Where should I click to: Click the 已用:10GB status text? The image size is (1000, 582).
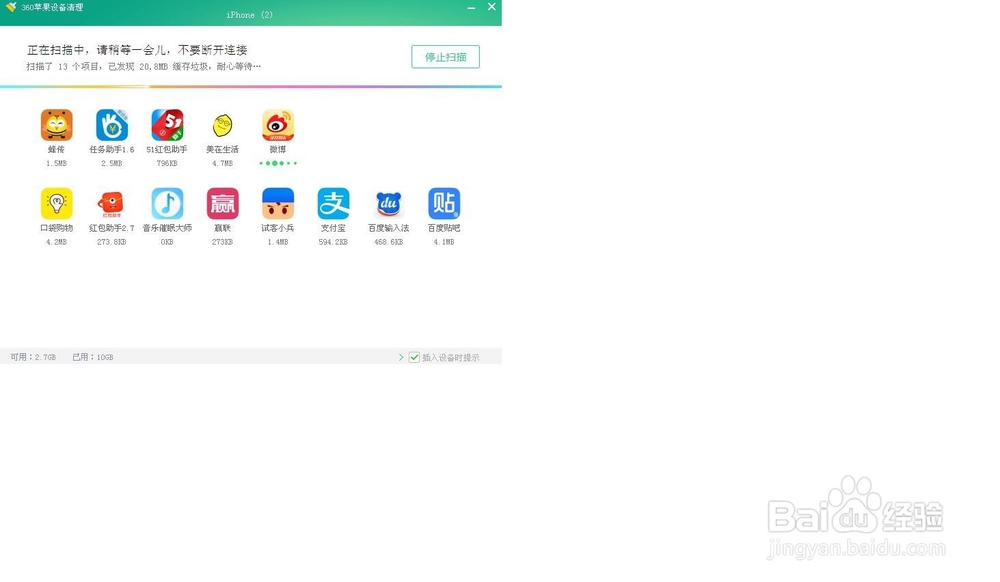pyautogui.click(x=92, y=357)
